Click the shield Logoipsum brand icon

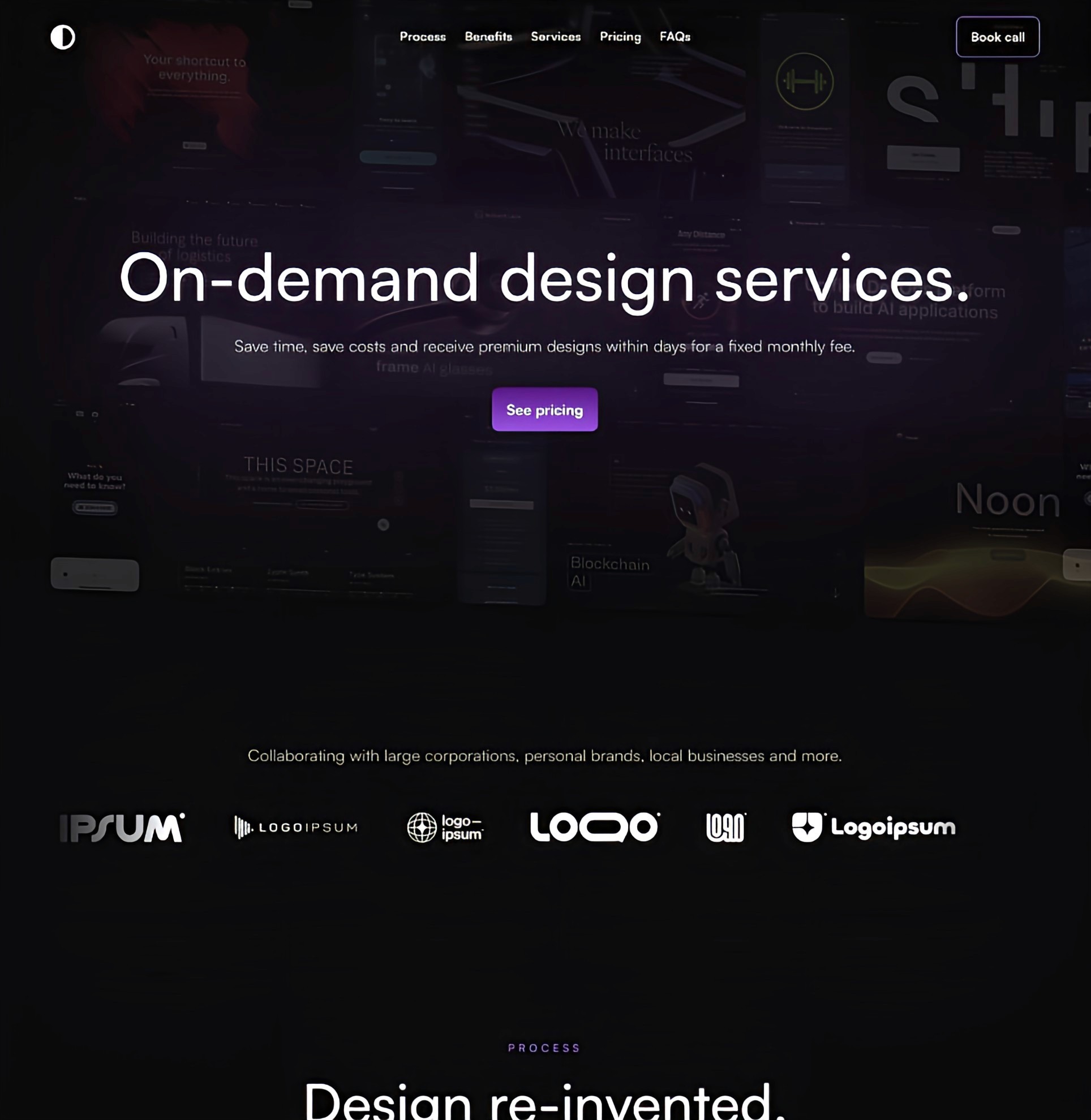(x=807, y=826)
